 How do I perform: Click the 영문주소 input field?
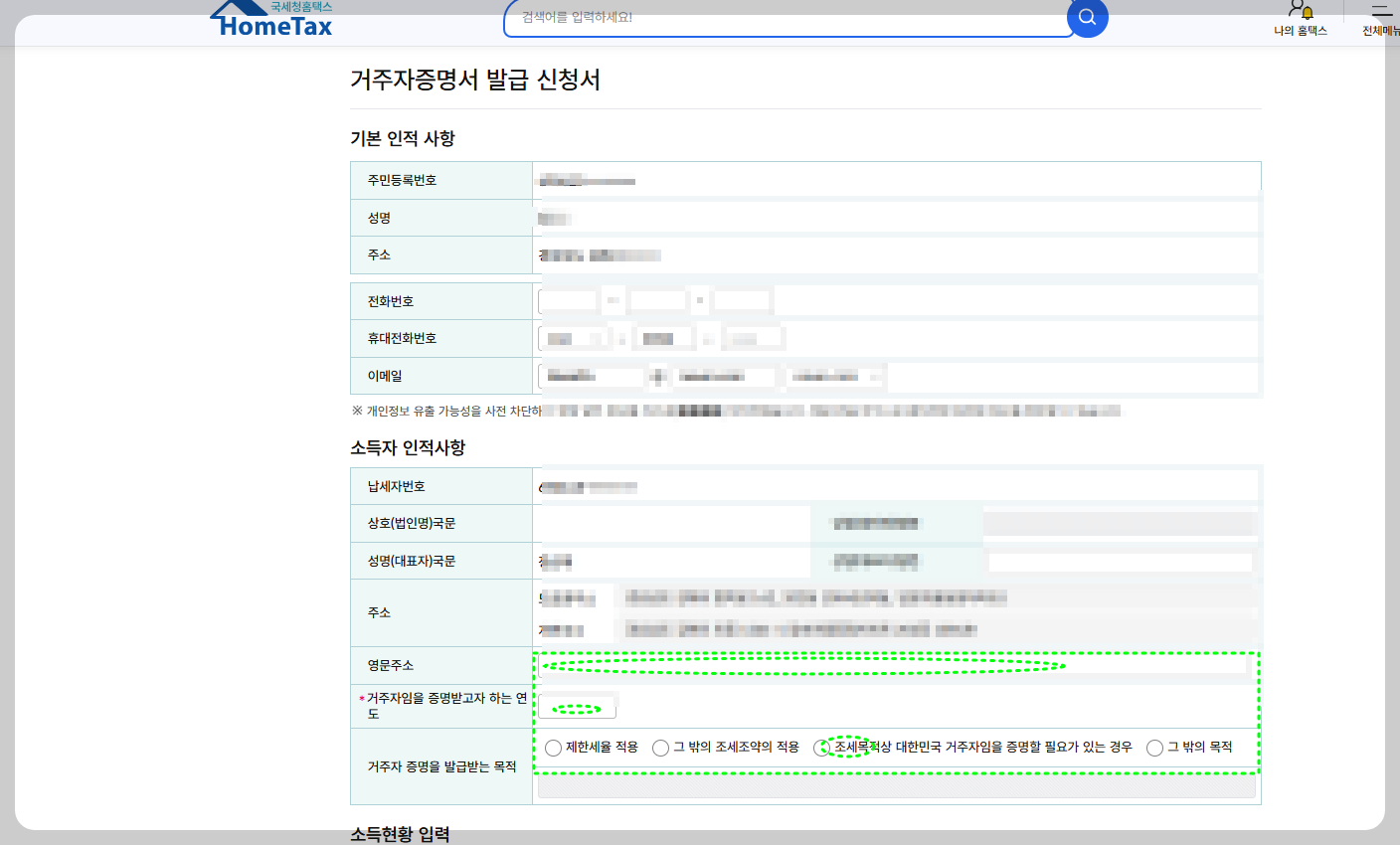click(x=892, y=665)
